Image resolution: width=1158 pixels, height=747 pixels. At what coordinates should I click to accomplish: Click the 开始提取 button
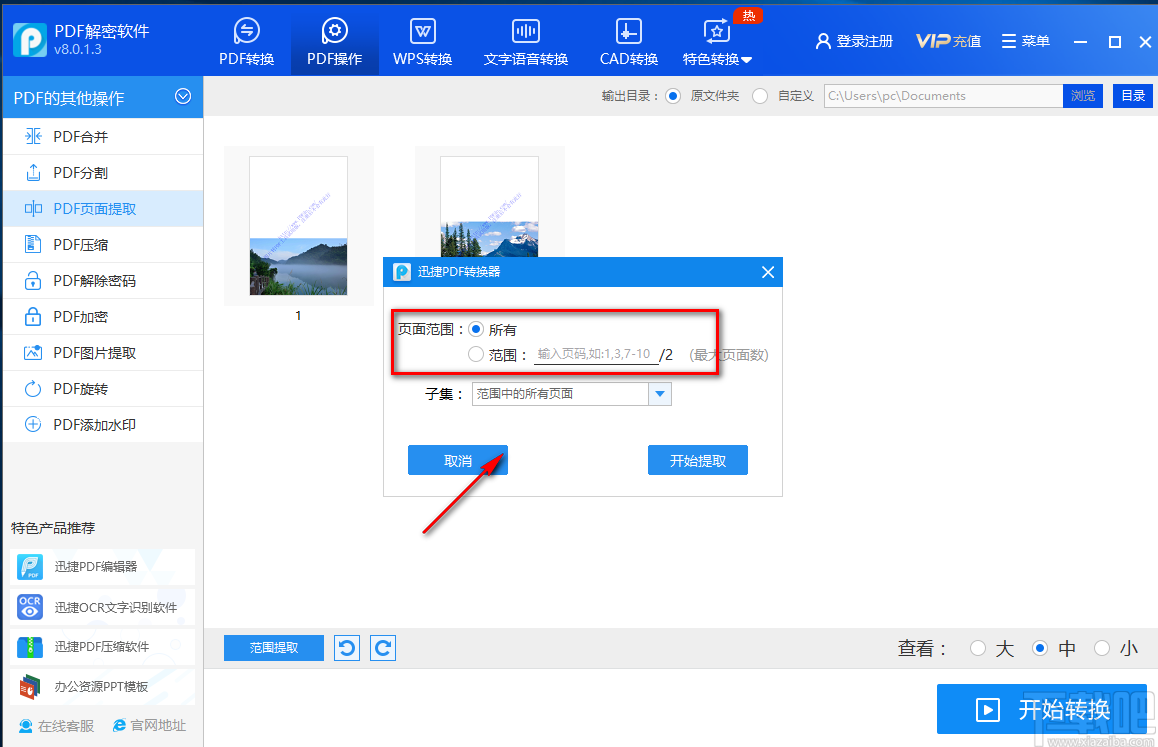pyautogui.click(x=697, y=460)
